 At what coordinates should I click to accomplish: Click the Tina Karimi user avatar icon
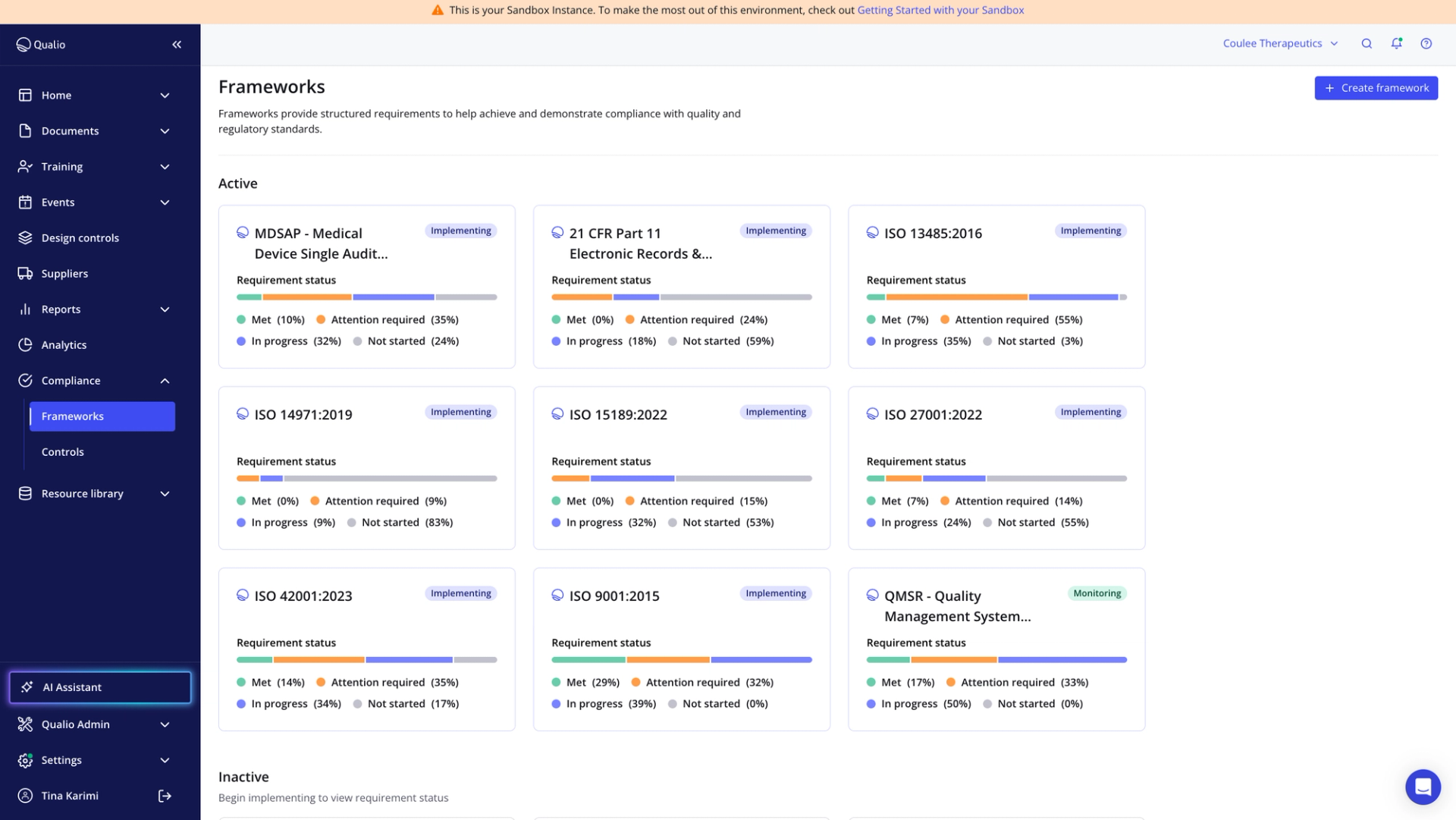tap(25, 796)
